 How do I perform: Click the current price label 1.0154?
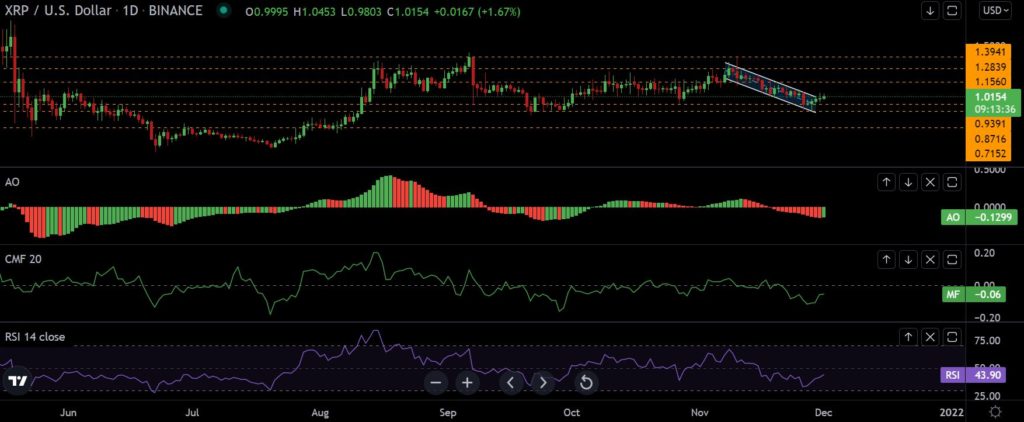(991, 97)
